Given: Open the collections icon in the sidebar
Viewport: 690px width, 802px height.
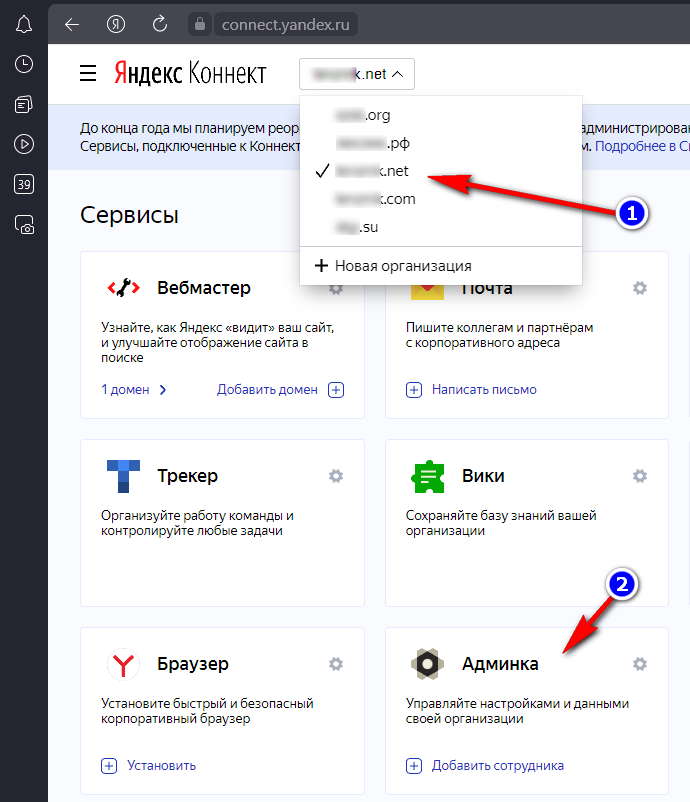Looking at the screenshot, I should (x=24, y=104).
